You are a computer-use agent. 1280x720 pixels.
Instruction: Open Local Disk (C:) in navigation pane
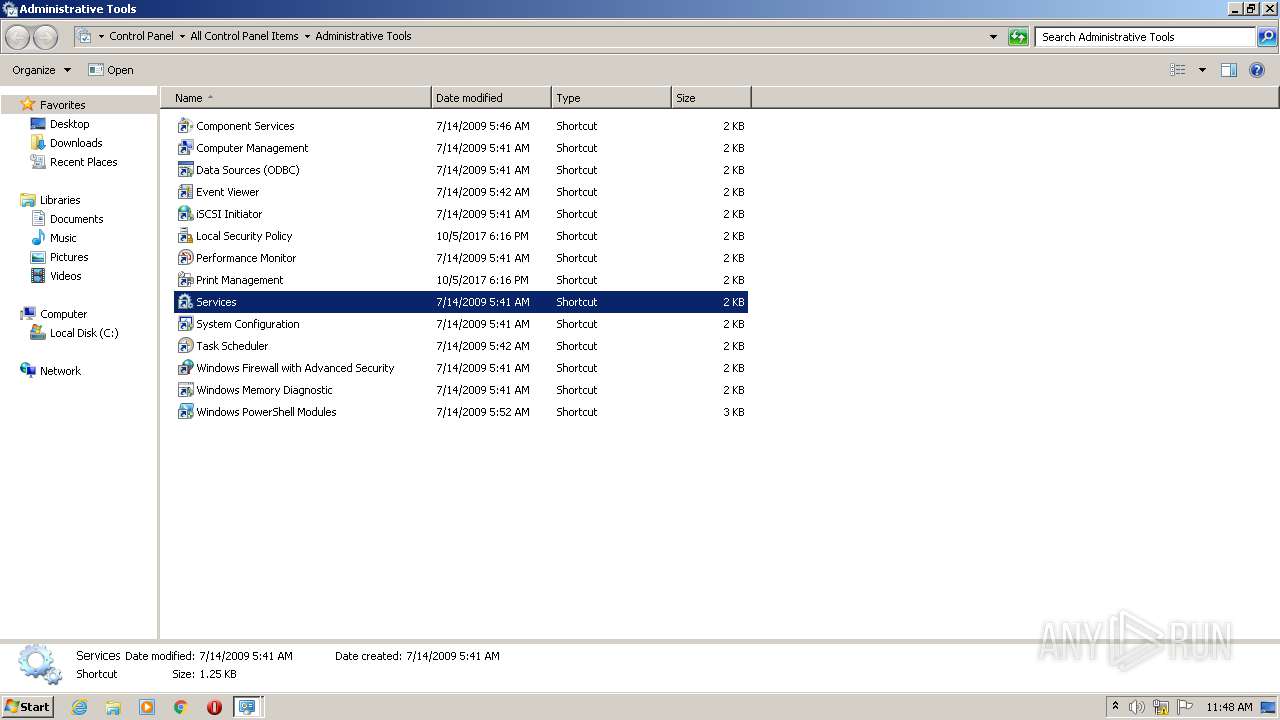tap(84, 333)
